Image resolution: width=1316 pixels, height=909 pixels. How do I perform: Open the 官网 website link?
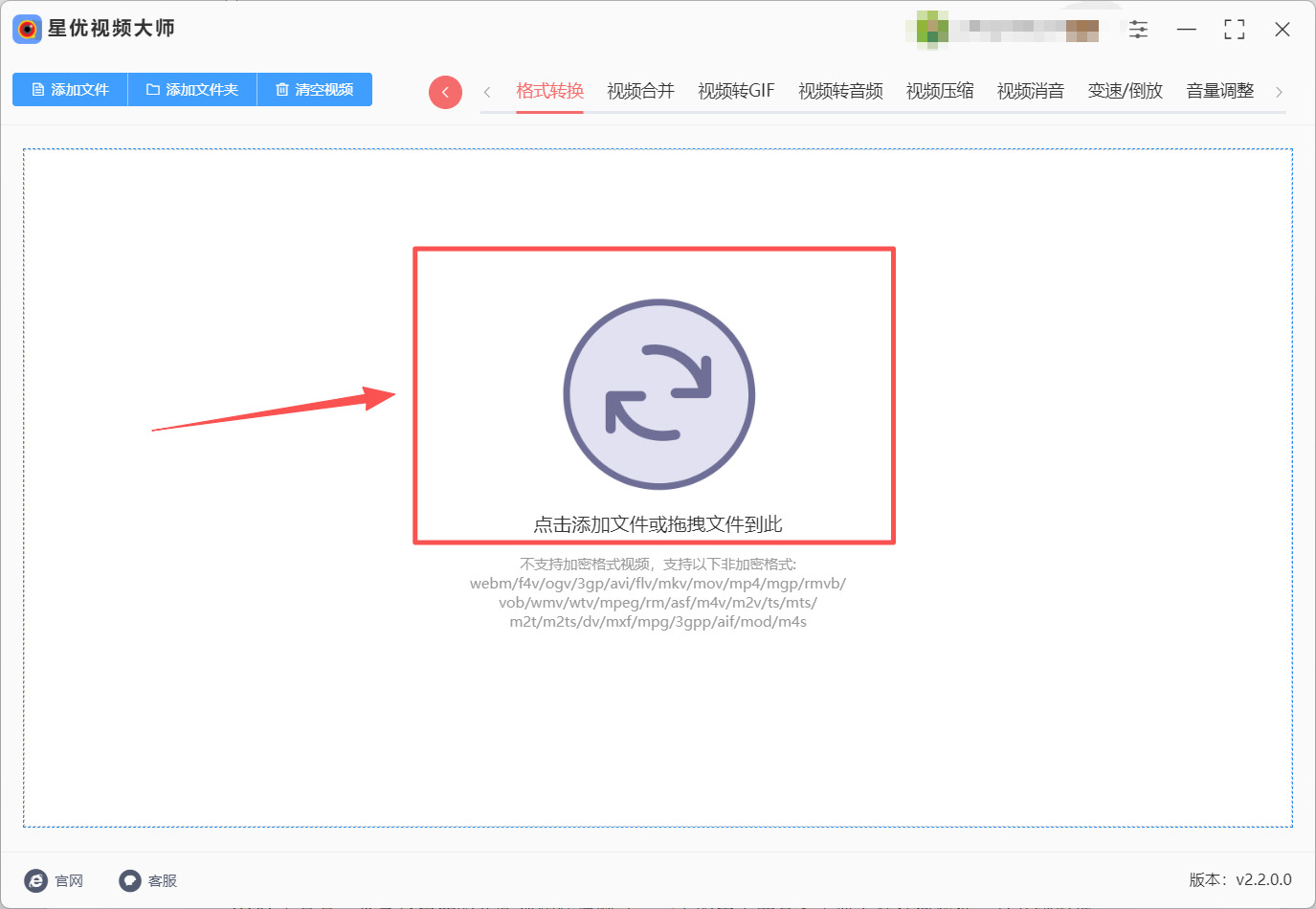[55, 880]
